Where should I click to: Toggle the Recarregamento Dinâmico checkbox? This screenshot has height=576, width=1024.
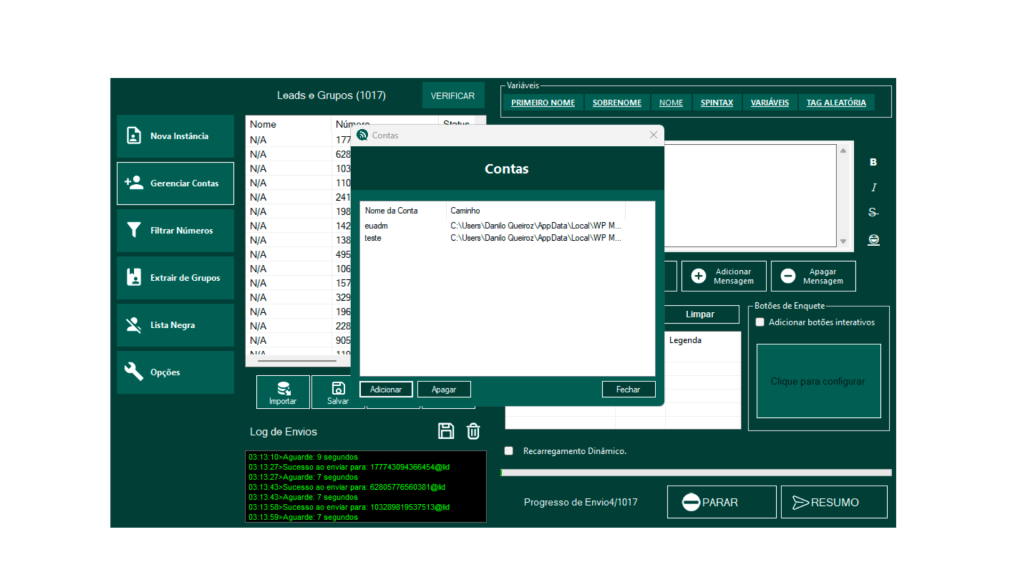[509, 451]
